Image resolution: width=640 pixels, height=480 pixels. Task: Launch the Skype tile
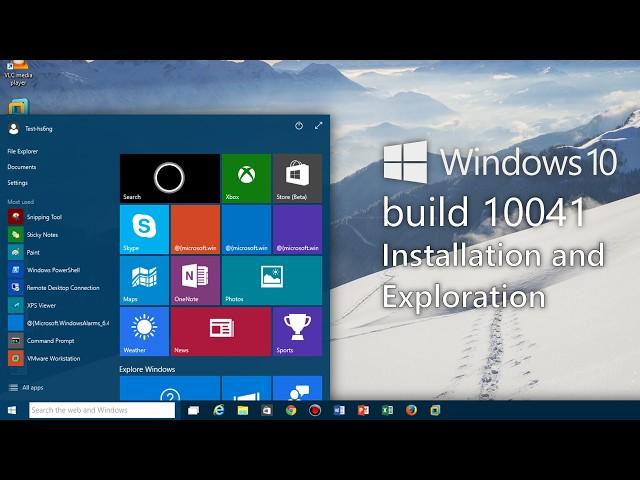144,229
